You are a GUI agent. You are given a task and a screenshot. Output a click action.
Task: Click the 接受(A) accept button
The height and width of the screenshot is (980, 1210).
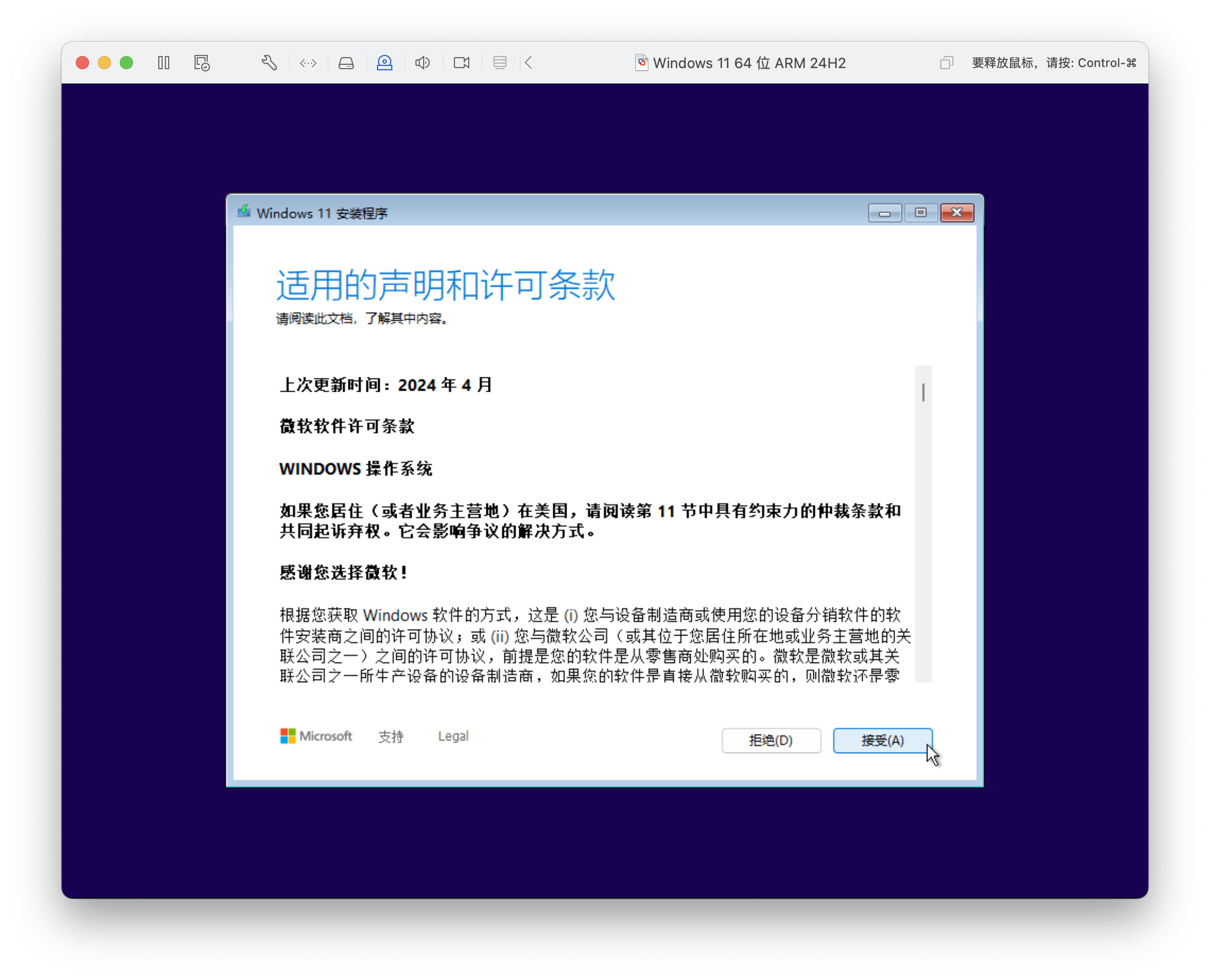[x=882, y=740]
